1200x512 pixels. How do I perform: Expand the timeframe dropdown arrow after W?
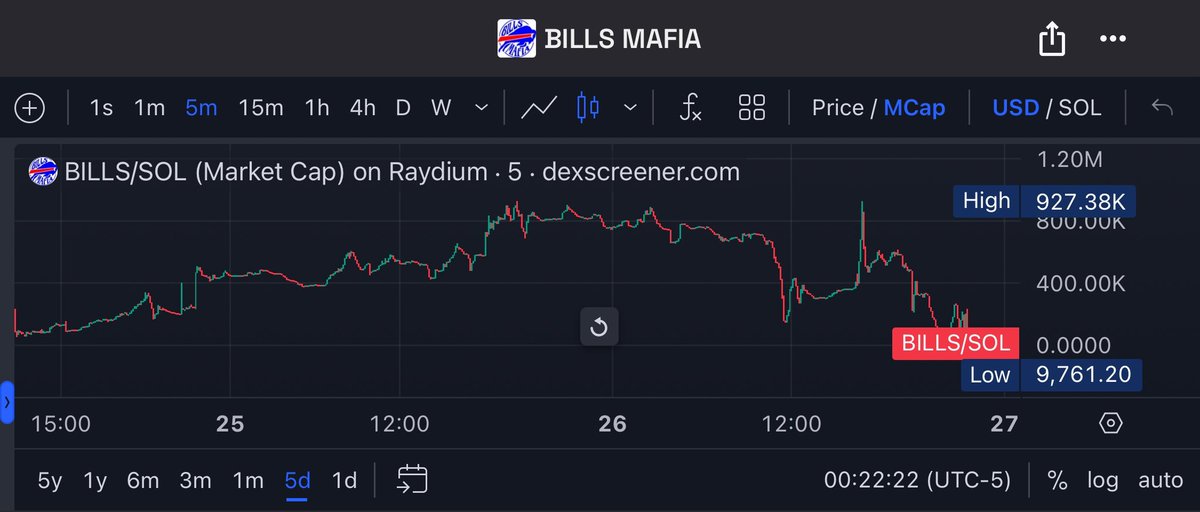pos(482,108)
